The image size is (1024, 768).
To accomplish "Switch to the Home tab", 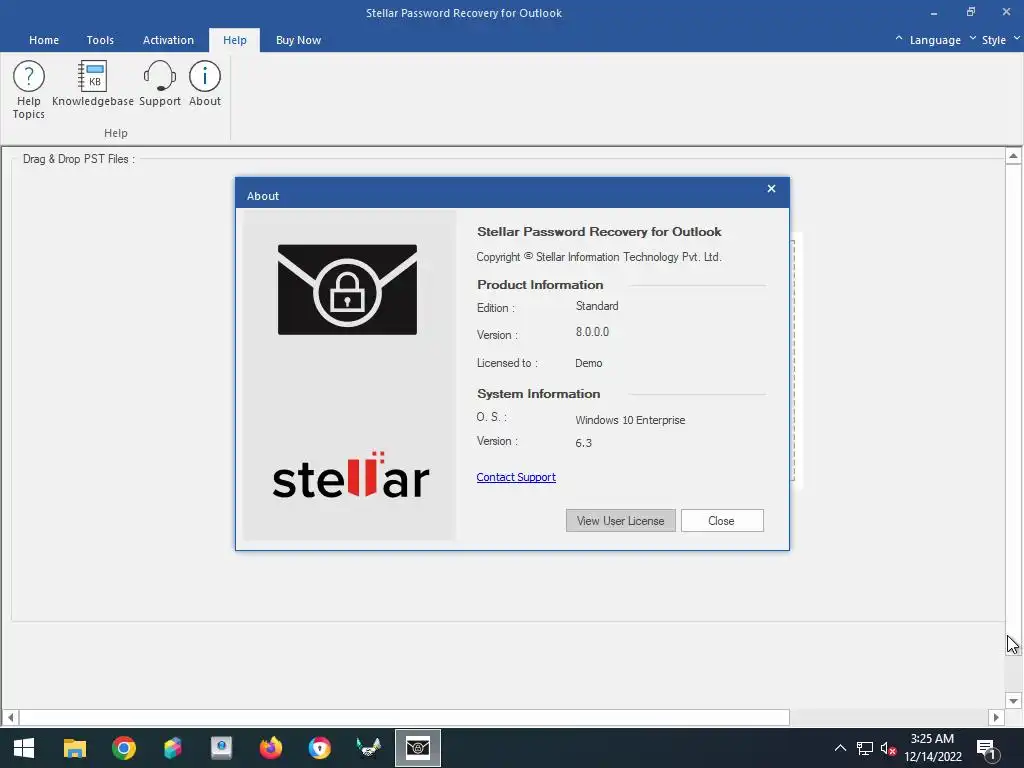I will 44,40.
